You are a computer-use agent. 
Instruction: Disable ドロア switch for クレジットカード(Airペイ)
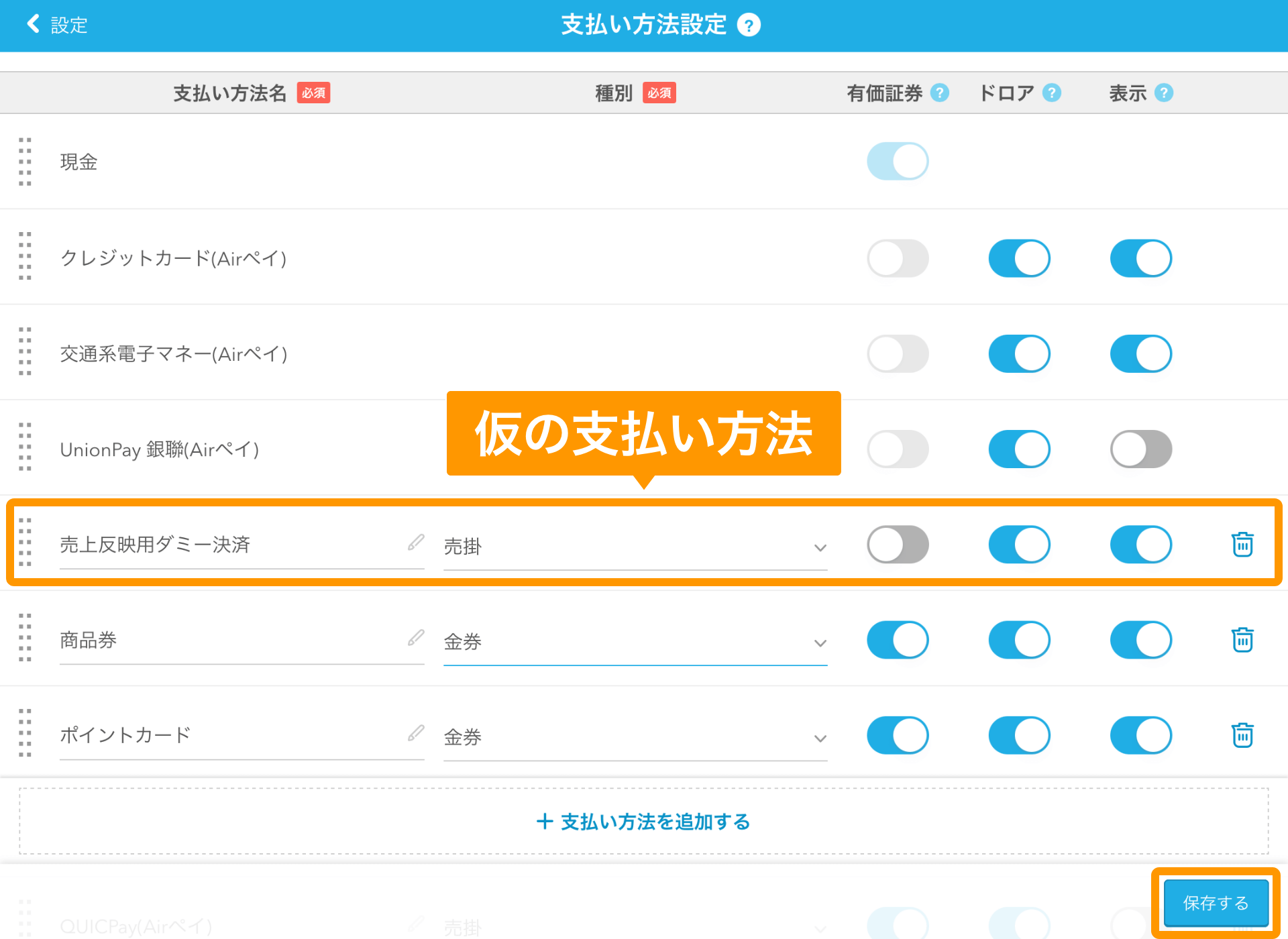coord(1019,258)
